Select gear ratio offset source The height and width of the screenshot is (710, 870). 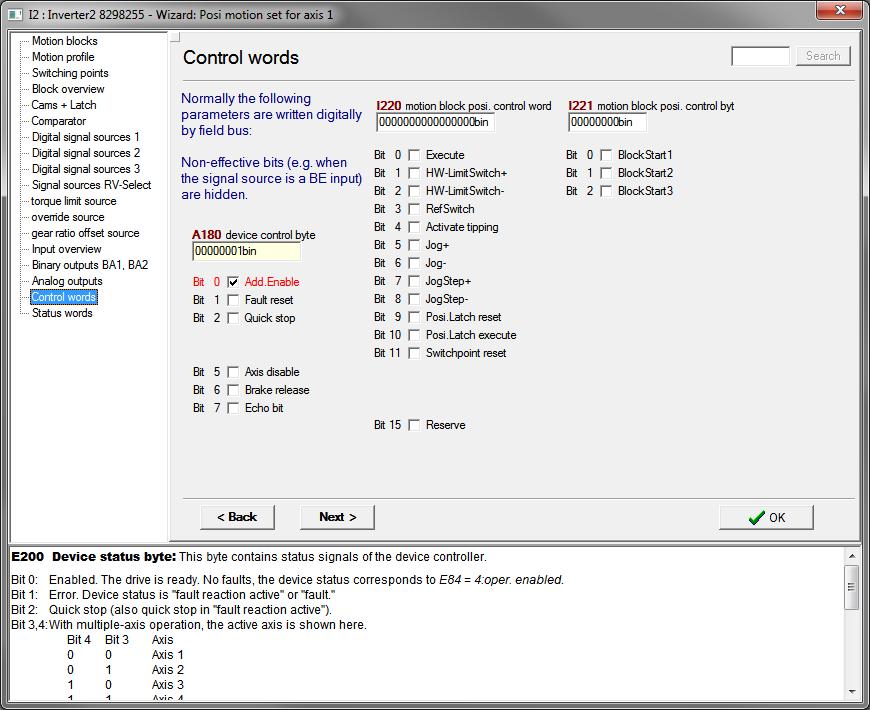click(x=85, y=234)
